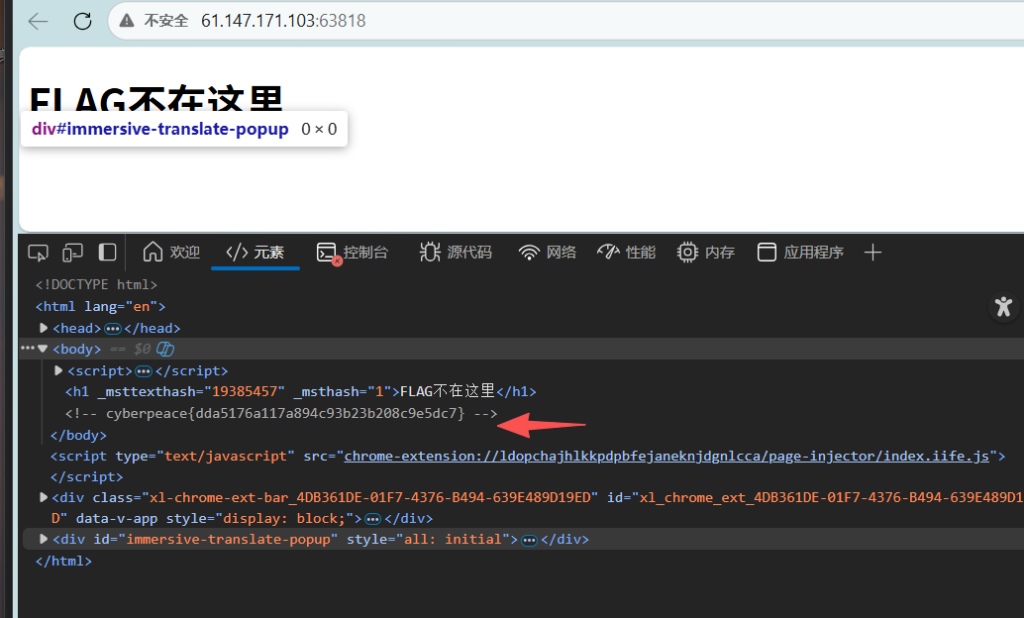Click the browser back arrow
Screen dimensions: 1024x618
[38, 21]
